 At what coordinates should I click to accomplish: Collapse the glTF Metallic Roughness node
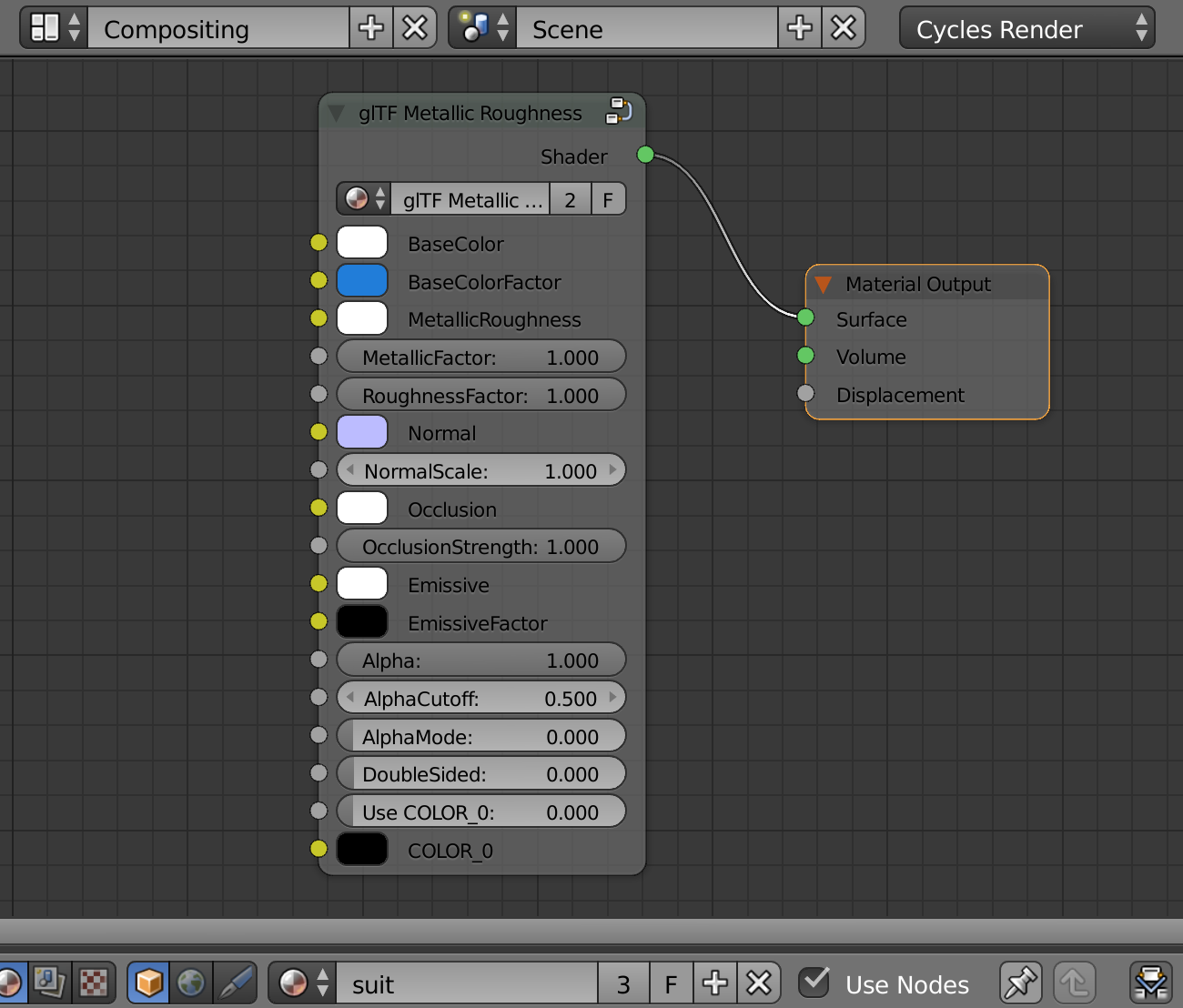(337, 113)
